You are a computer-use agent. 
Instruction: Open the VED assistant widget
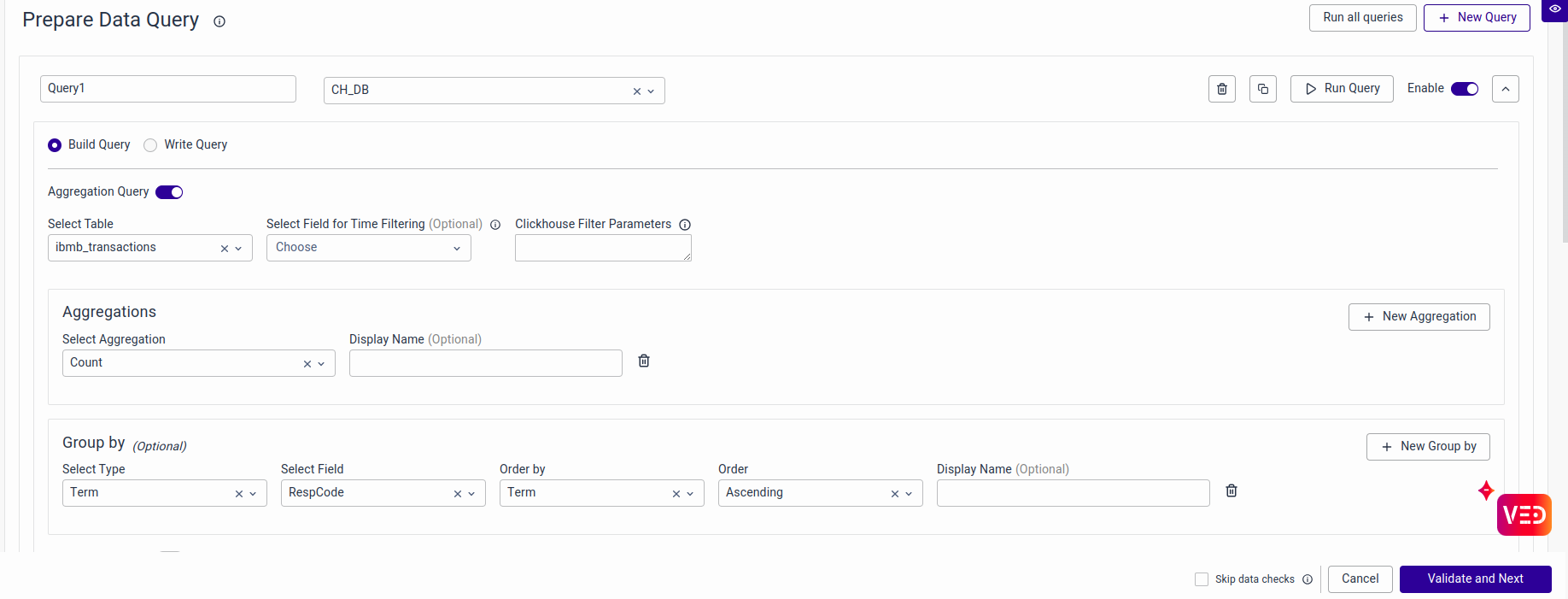(x=1524, y=514)
